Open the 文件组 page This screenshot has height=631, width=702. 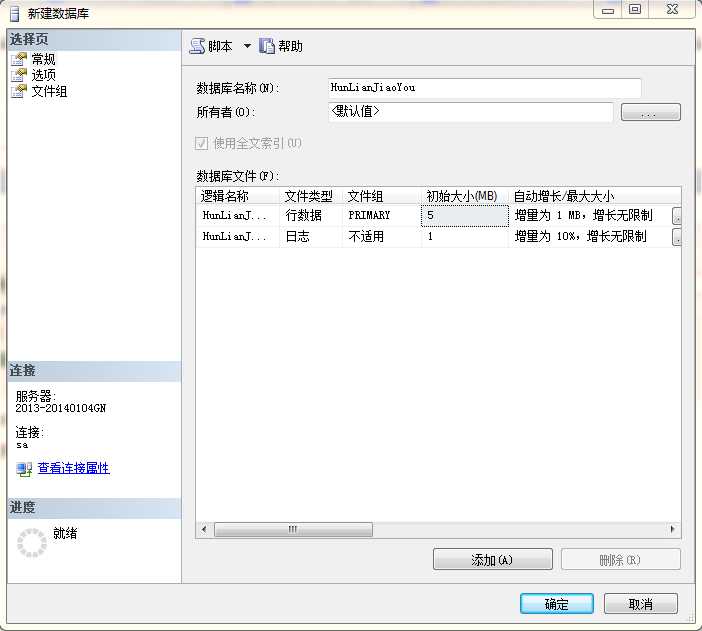pyautogui.click(x=49, y=91)
